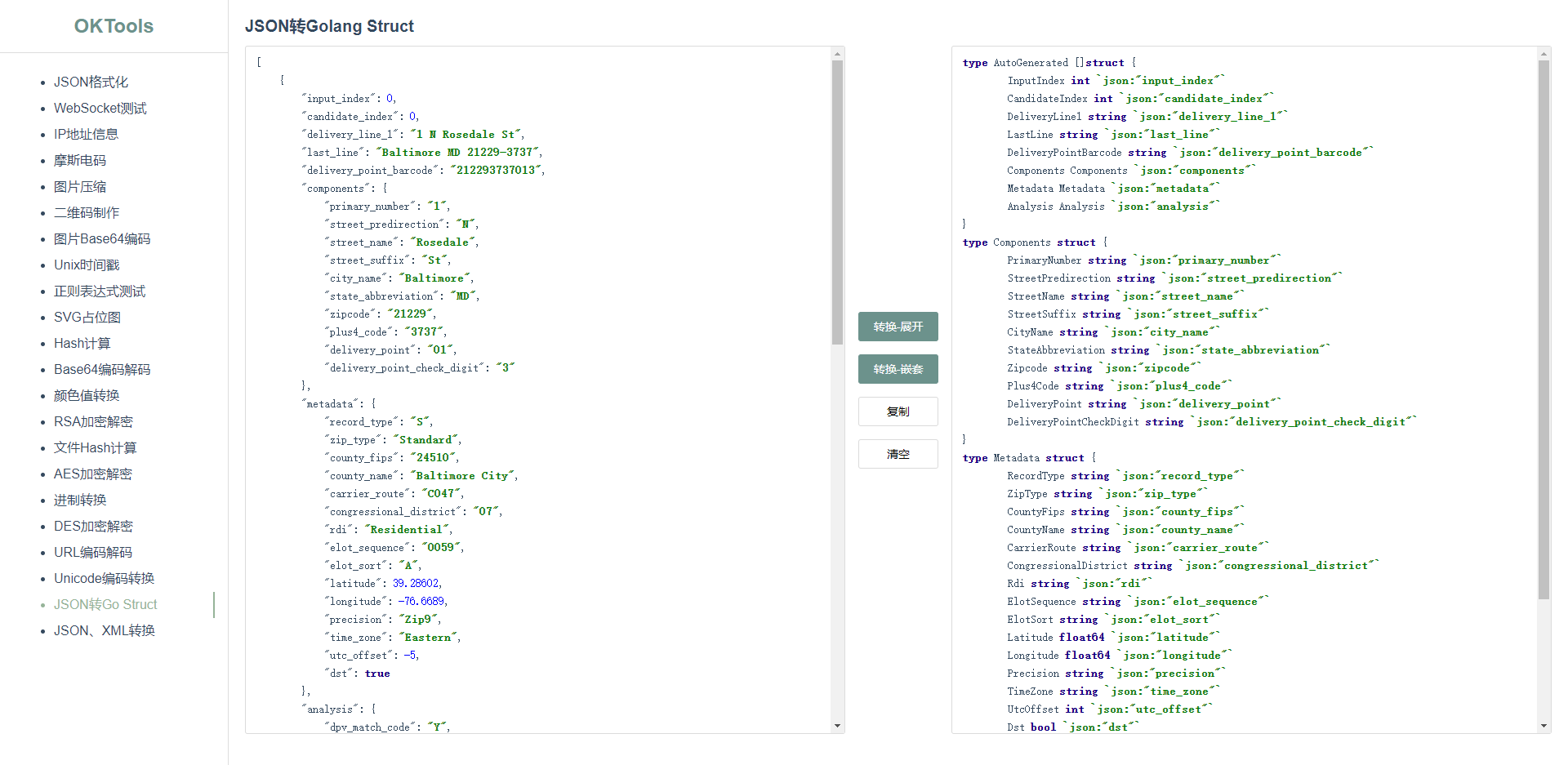Image resolution: width=1568 pixels, height=765 pixels.
Task: Open the IP地址信息 tool
Action: click(x=86, y=134)
